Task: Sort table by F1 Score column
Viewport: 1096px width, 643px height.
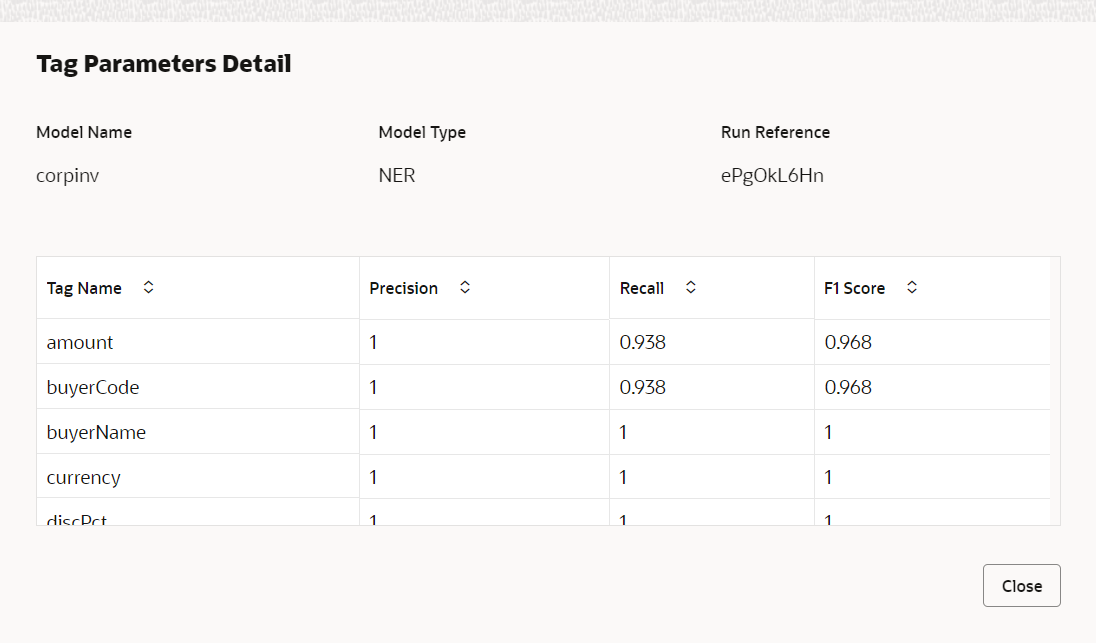Action: (911, 287)
